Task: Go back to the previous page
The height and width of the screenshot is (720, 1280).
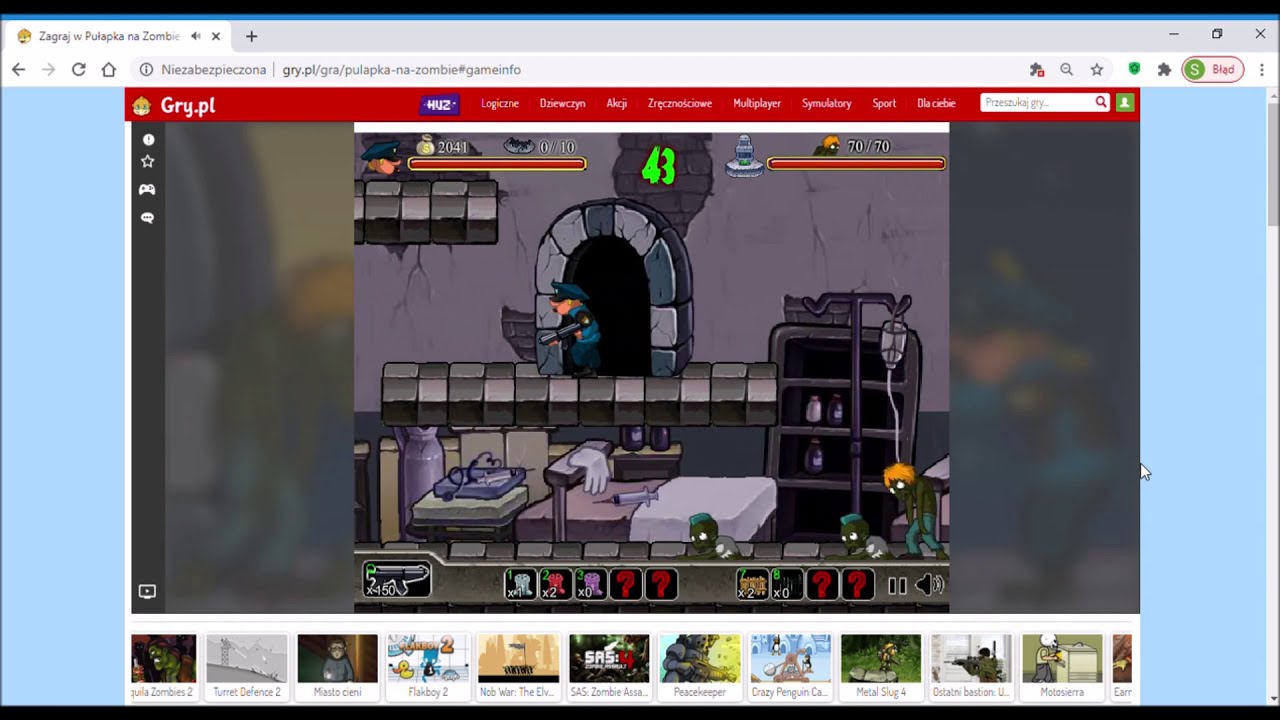Action: 18,69
